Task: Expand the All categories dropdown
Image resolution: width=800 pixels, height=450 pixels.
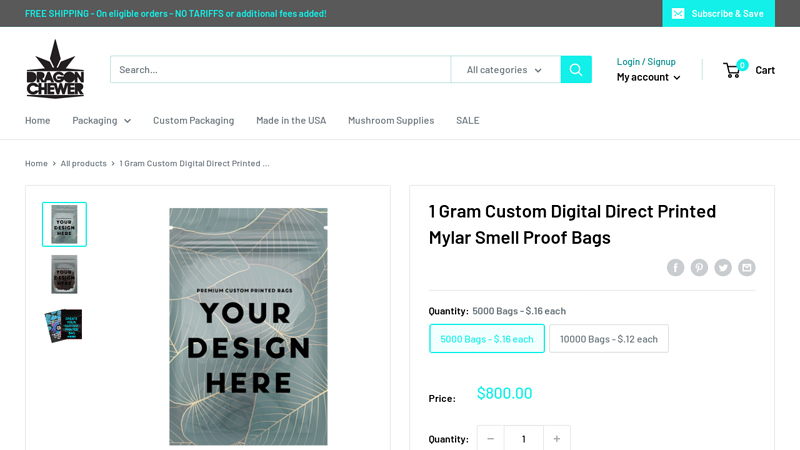Action: [505, 70]
